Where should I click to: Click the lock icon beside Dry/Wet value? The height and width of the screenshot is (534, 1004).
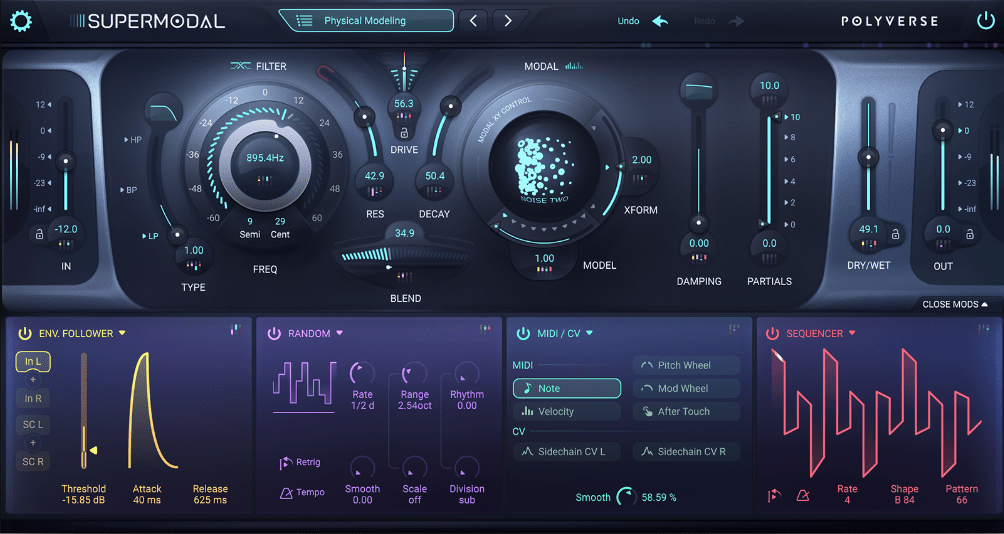(x=896, y=234)
